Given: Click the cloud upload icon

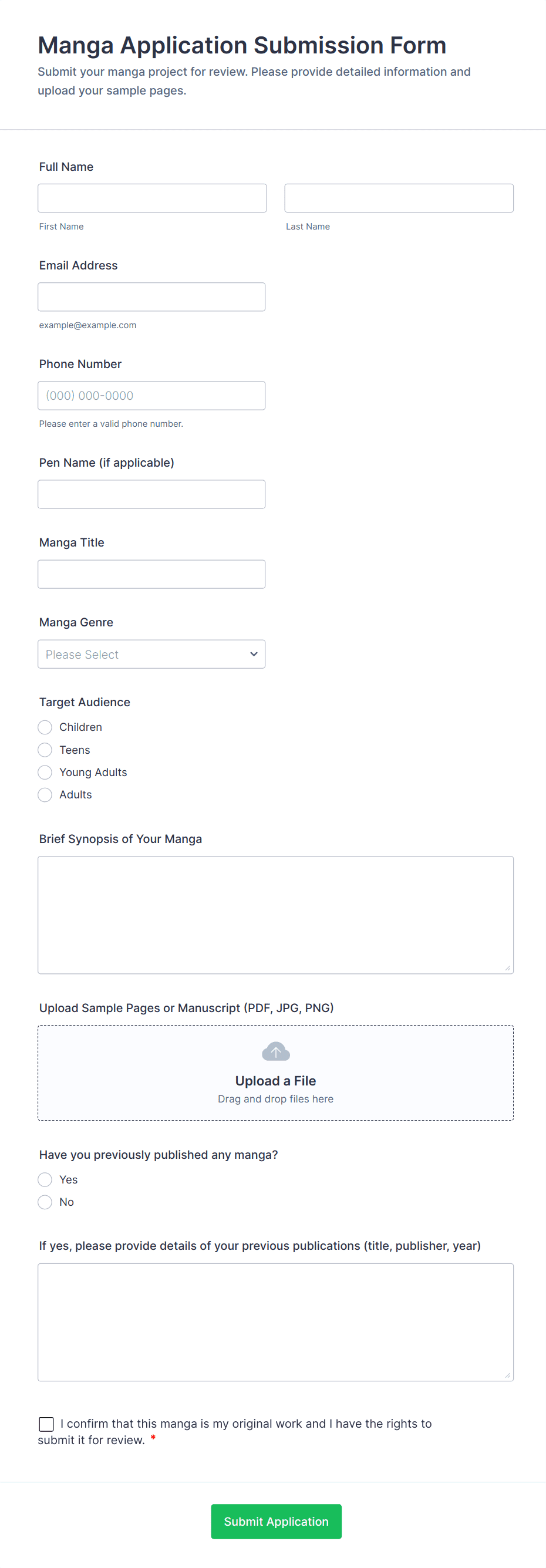Looking at the screenshot, I should tap(275, 1051).
